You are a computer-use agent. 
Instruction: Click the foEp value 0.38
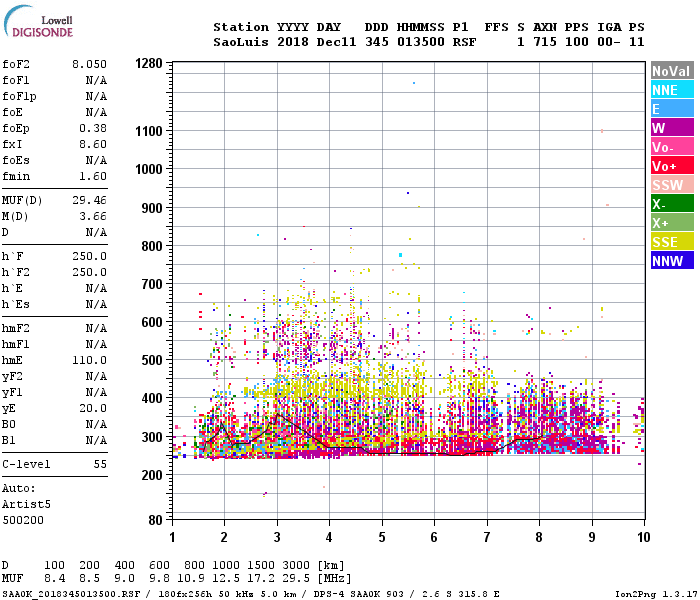click(x=93, y=128)
